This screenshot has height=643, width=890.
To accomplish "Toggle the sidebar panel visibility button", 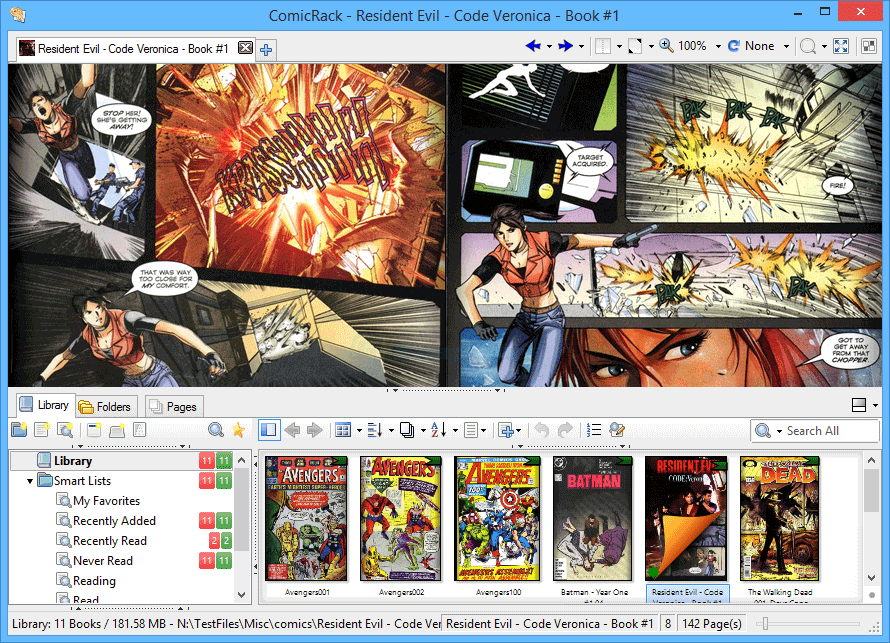I will [269, 430].
